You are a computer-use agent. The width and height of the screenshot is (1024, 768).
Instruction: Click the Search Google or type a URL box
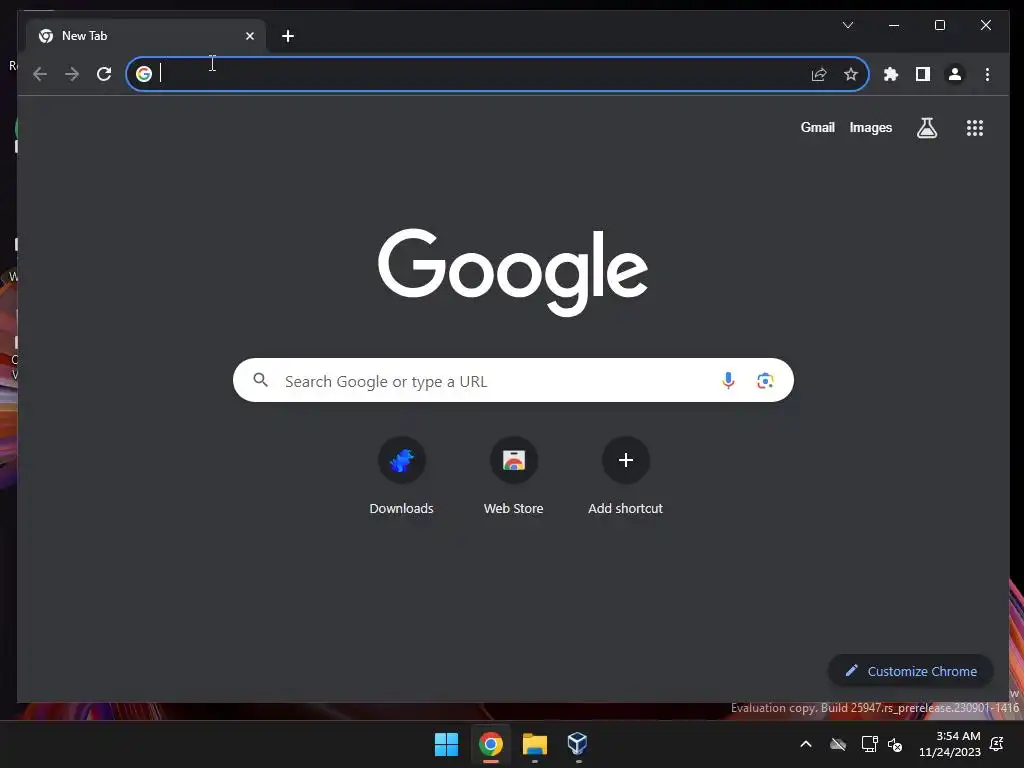[x=513, y=380]
